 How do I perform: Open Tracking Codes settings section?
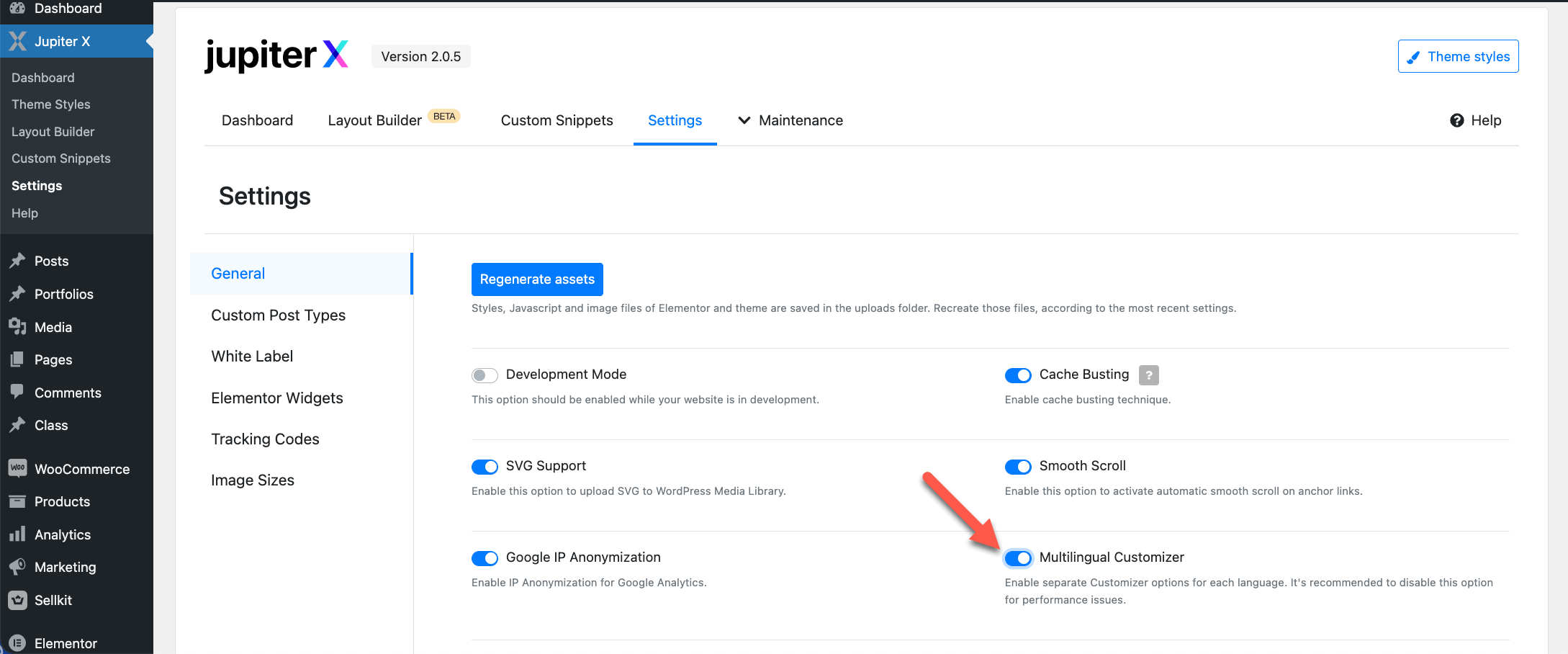(x=265, y=439)
